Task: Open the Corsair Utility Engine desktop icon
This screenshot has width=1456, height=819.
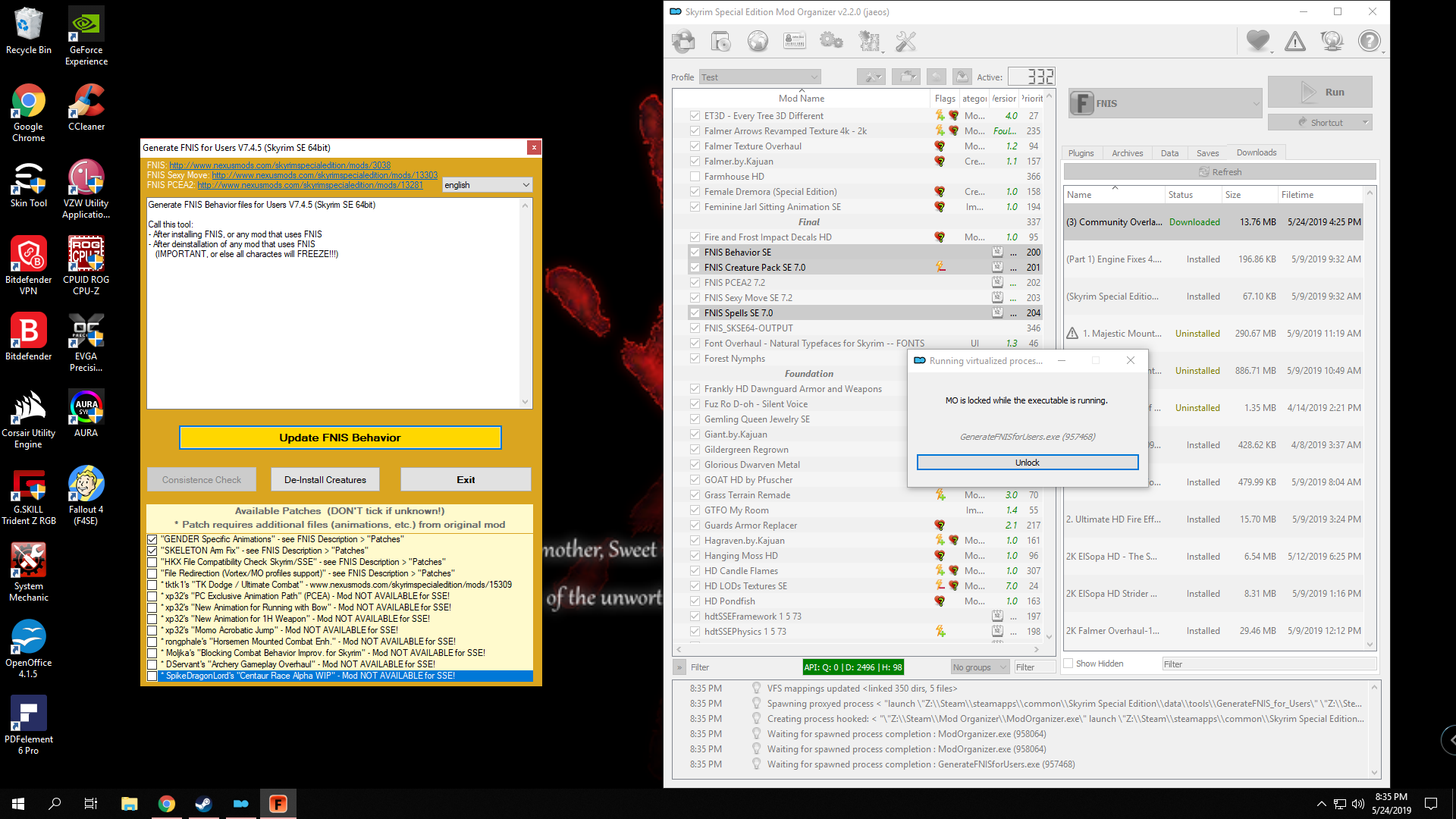Action: [x=29, y=419]
